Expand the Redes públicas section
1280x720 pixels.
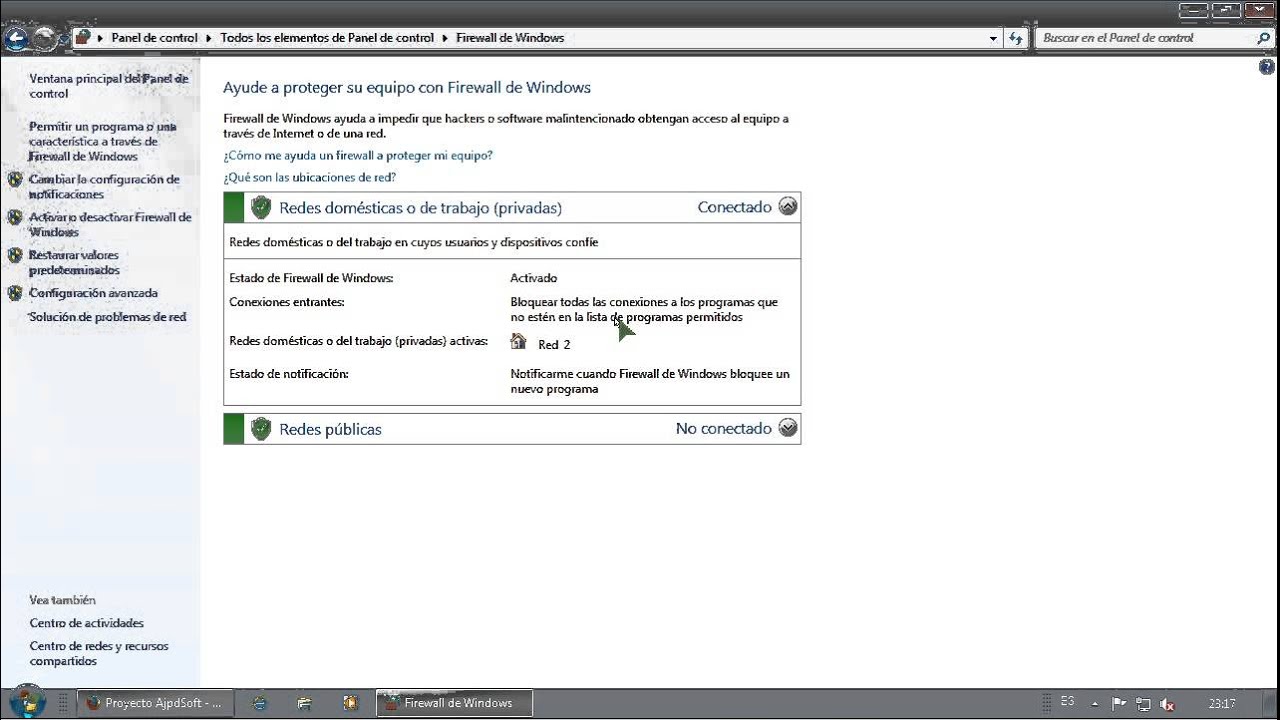788,428
